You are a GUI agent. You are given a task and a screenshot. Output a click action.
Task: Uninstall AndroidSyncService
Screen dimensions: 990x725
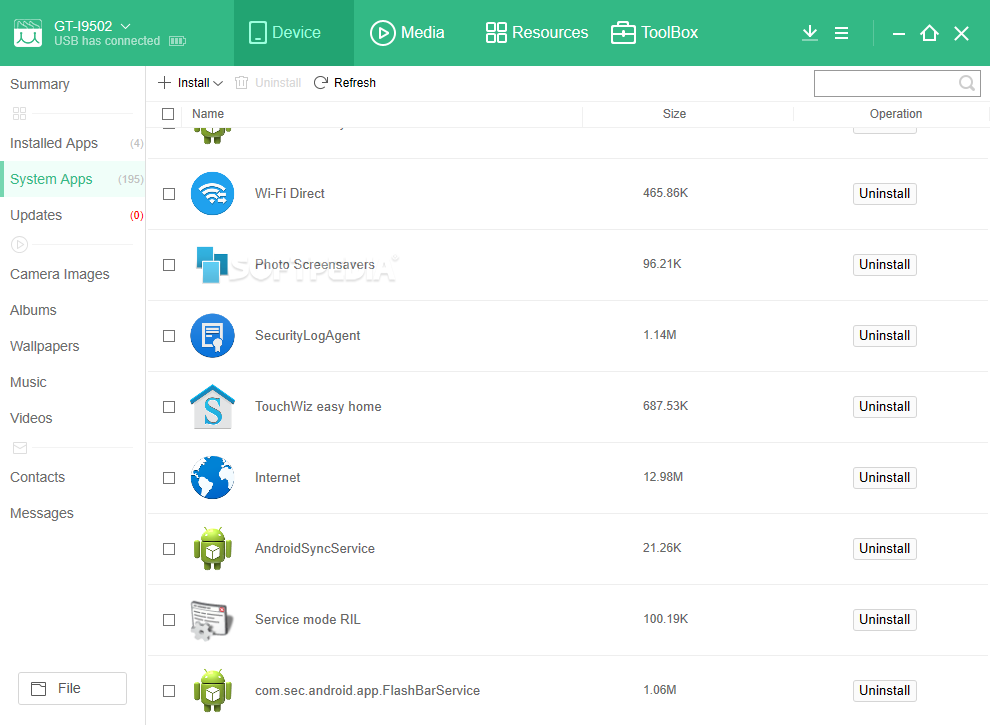pos(885,549)
